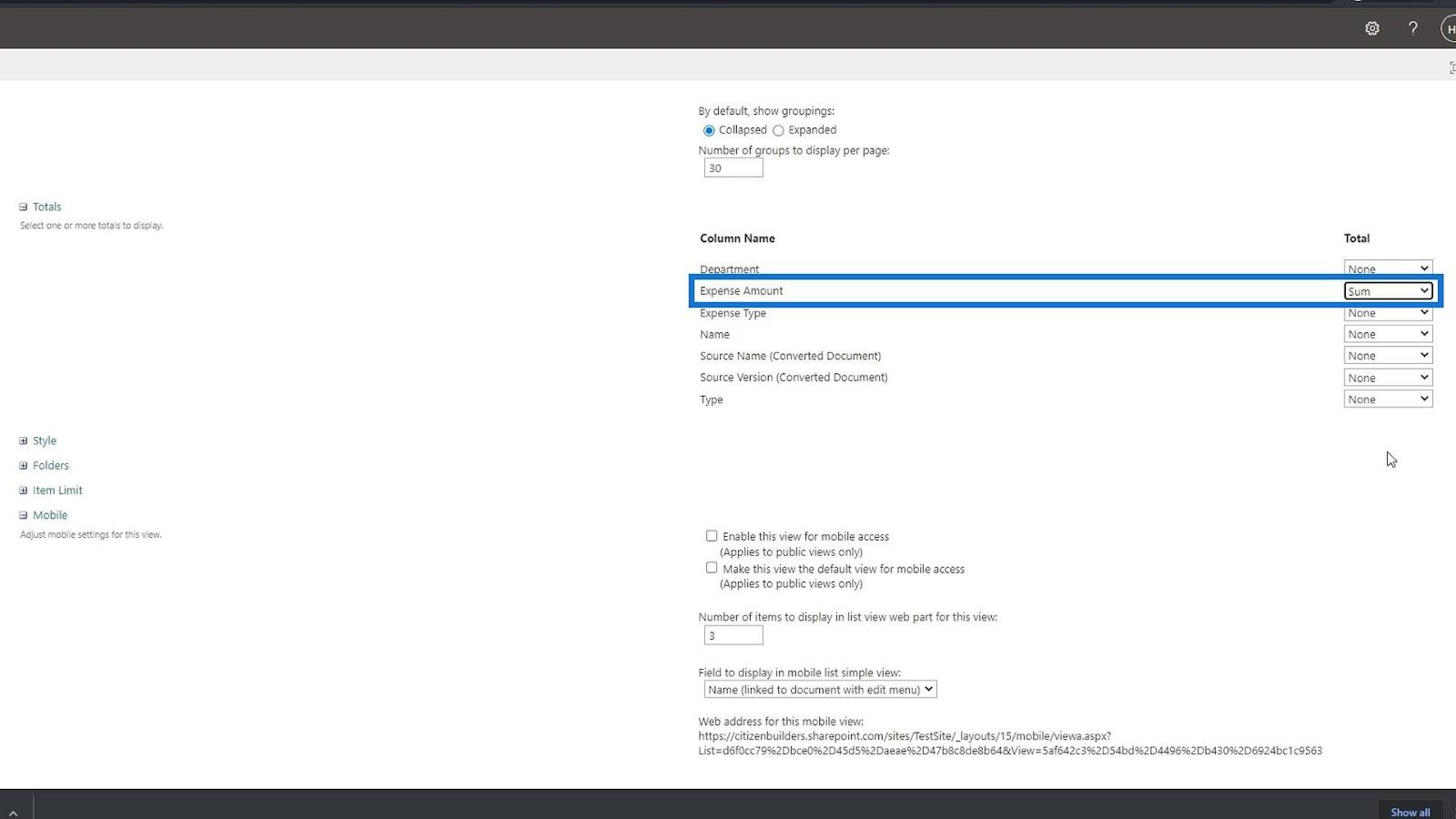Click the 'Source Version (Converted Document)' text
The height and width of the screenshot is (819, 1456).
794,378
